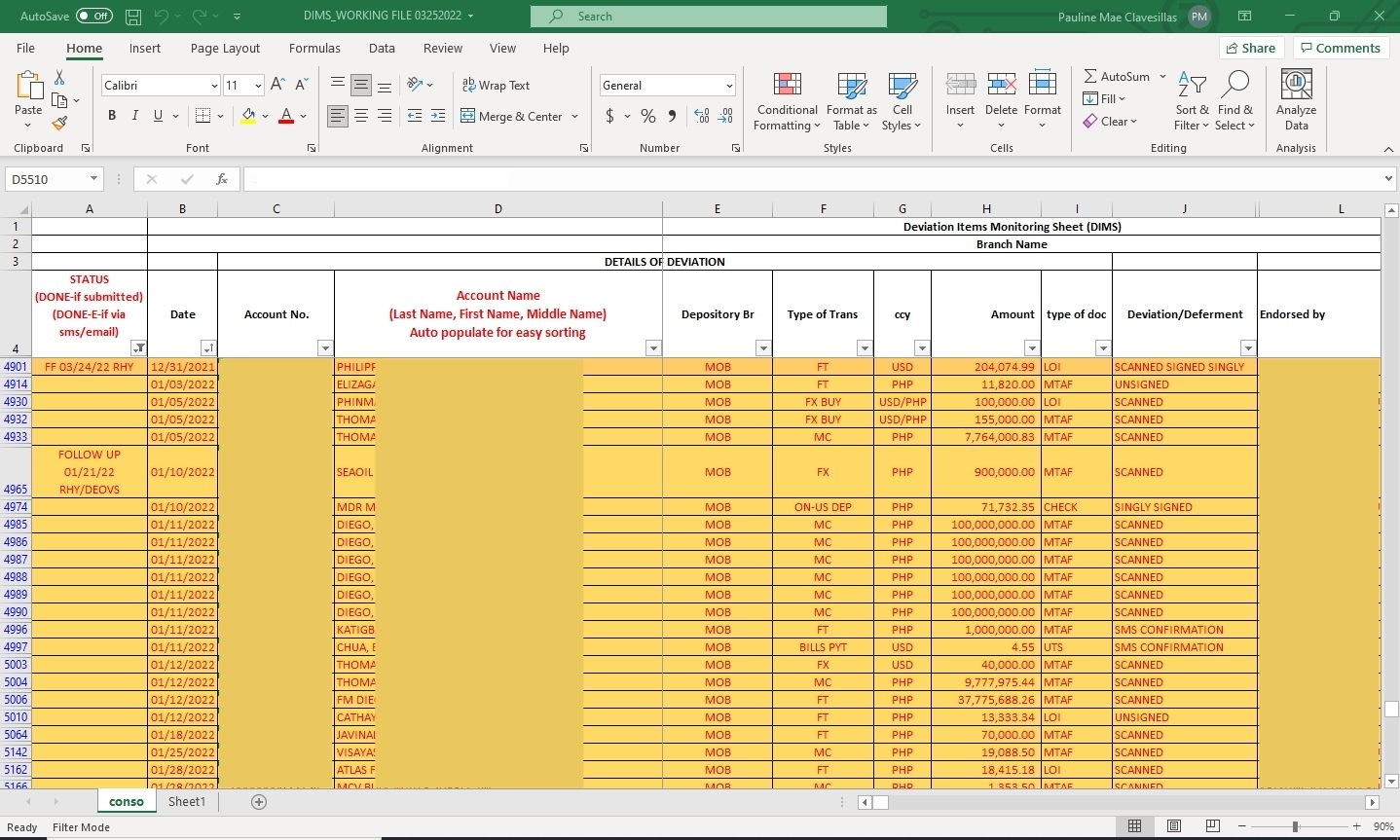Toggle Wrap Text for cells
Screen dimensions: 1400x840
pos(496,86)
